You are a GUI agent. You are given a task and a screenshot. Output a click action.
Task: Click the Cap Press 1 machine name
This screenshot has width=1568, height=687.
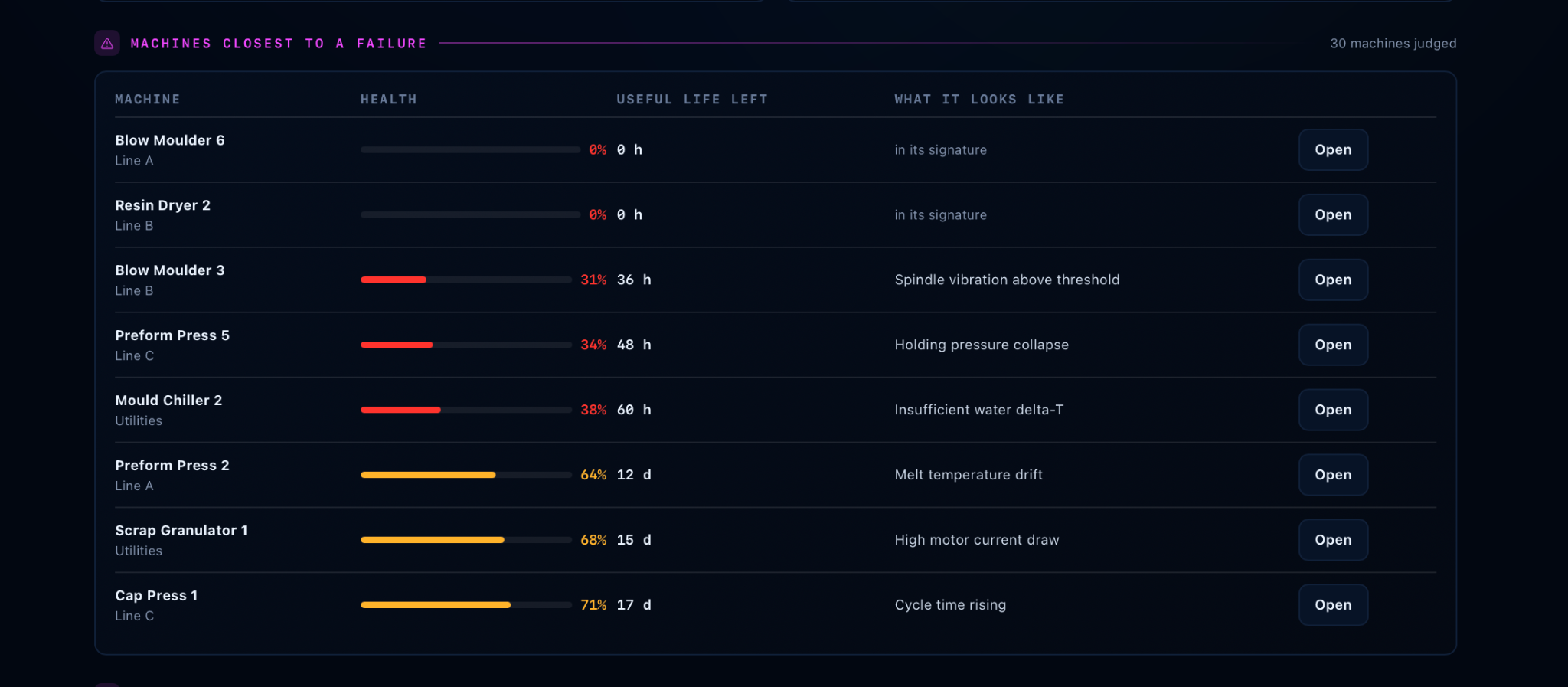coord(156,596)
